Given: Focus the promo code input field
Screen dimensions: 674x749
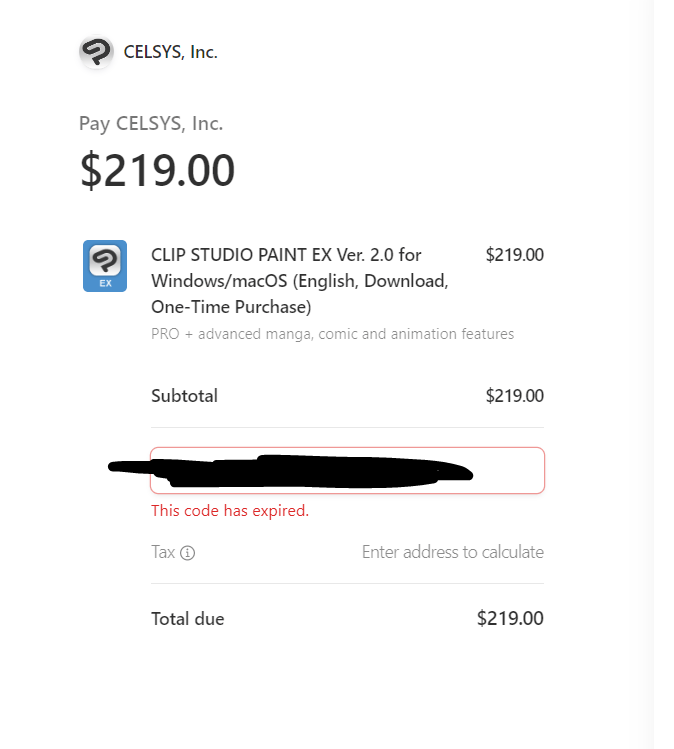Looking at the screenshot, I should pos(510,470).
